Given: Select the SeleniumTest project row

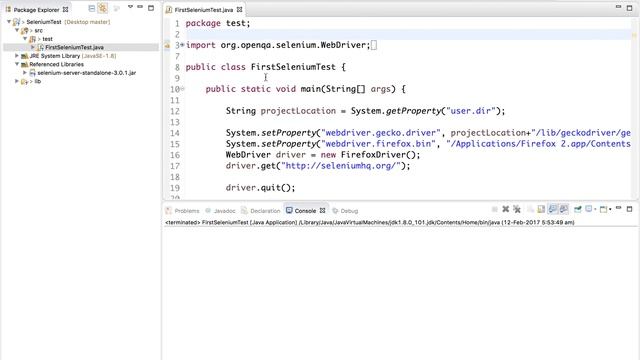Looking at the screenshot, I should pos(62,22).
